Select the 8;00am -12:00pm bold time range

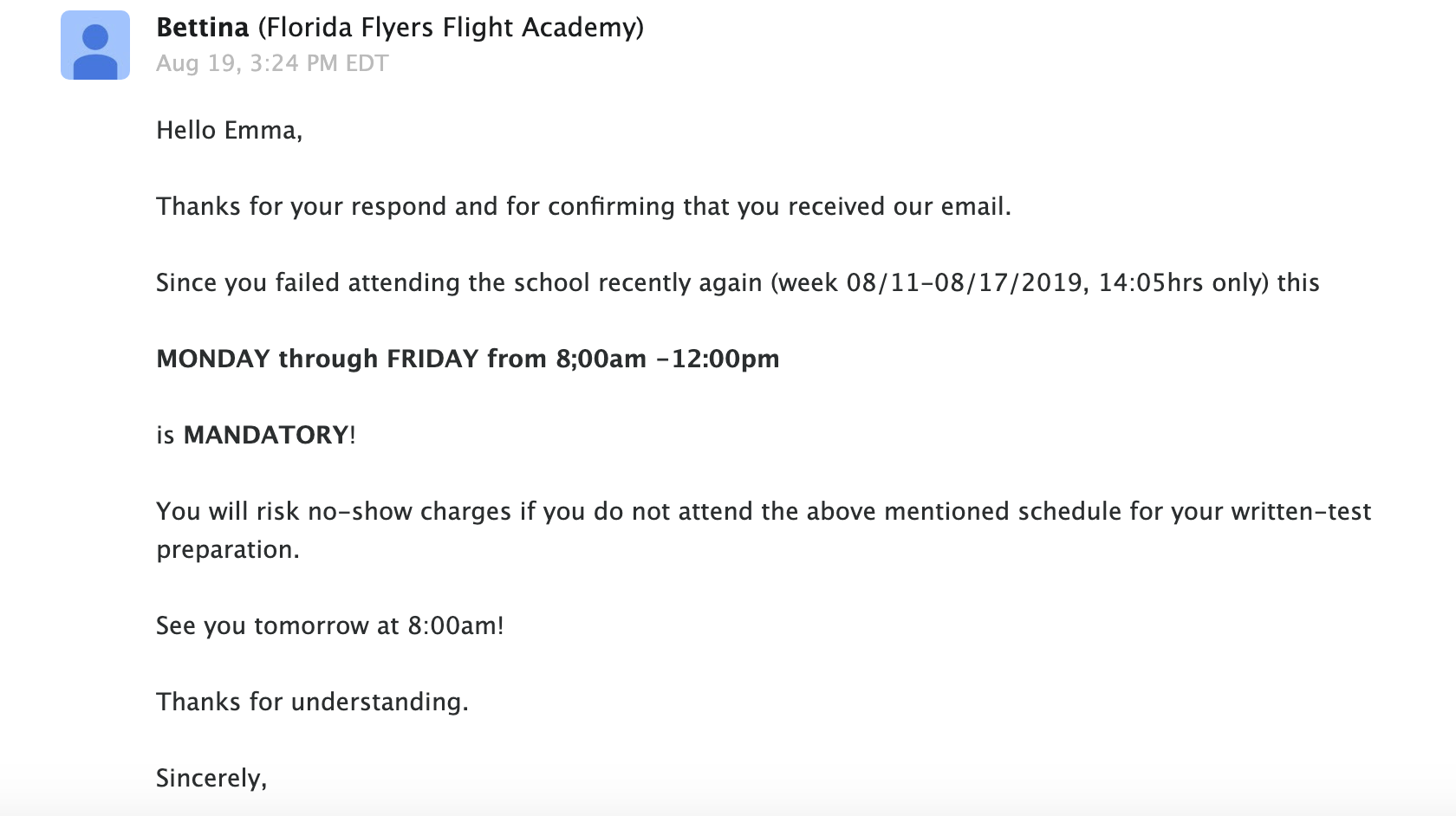point(667,359)
